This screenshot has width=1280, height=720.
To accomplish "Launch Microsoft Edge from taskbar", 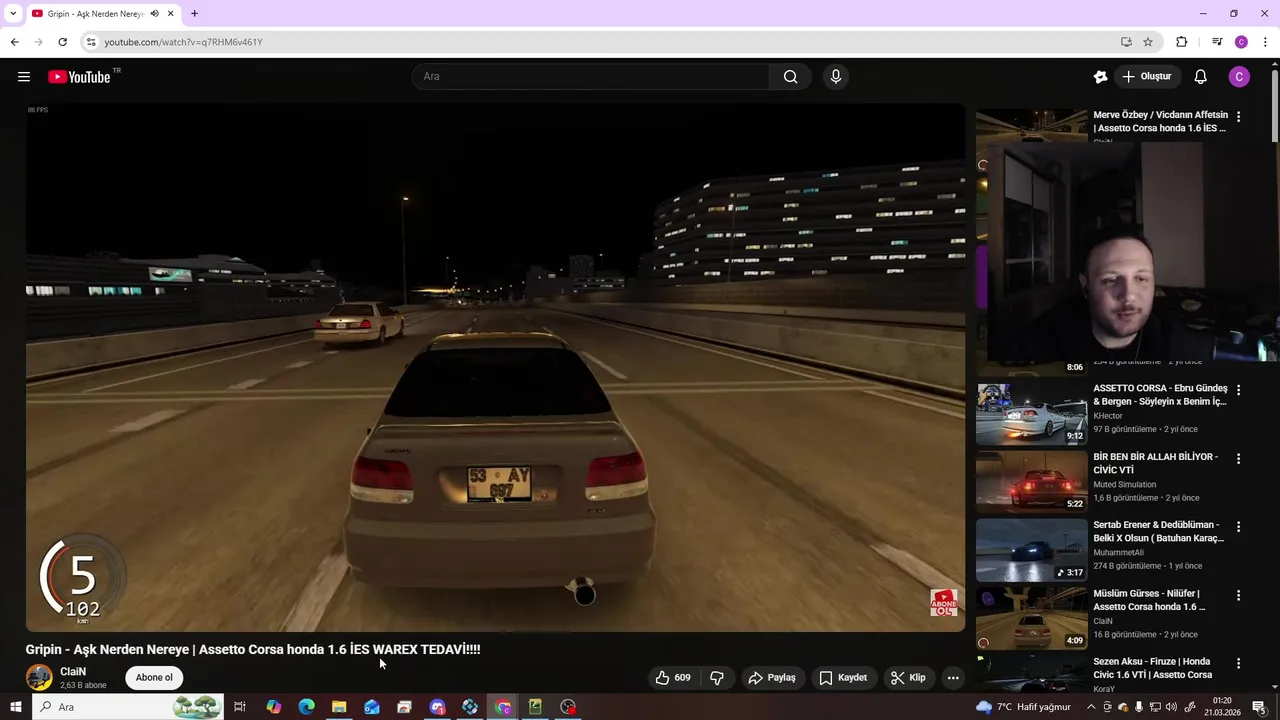I will 306,707.
